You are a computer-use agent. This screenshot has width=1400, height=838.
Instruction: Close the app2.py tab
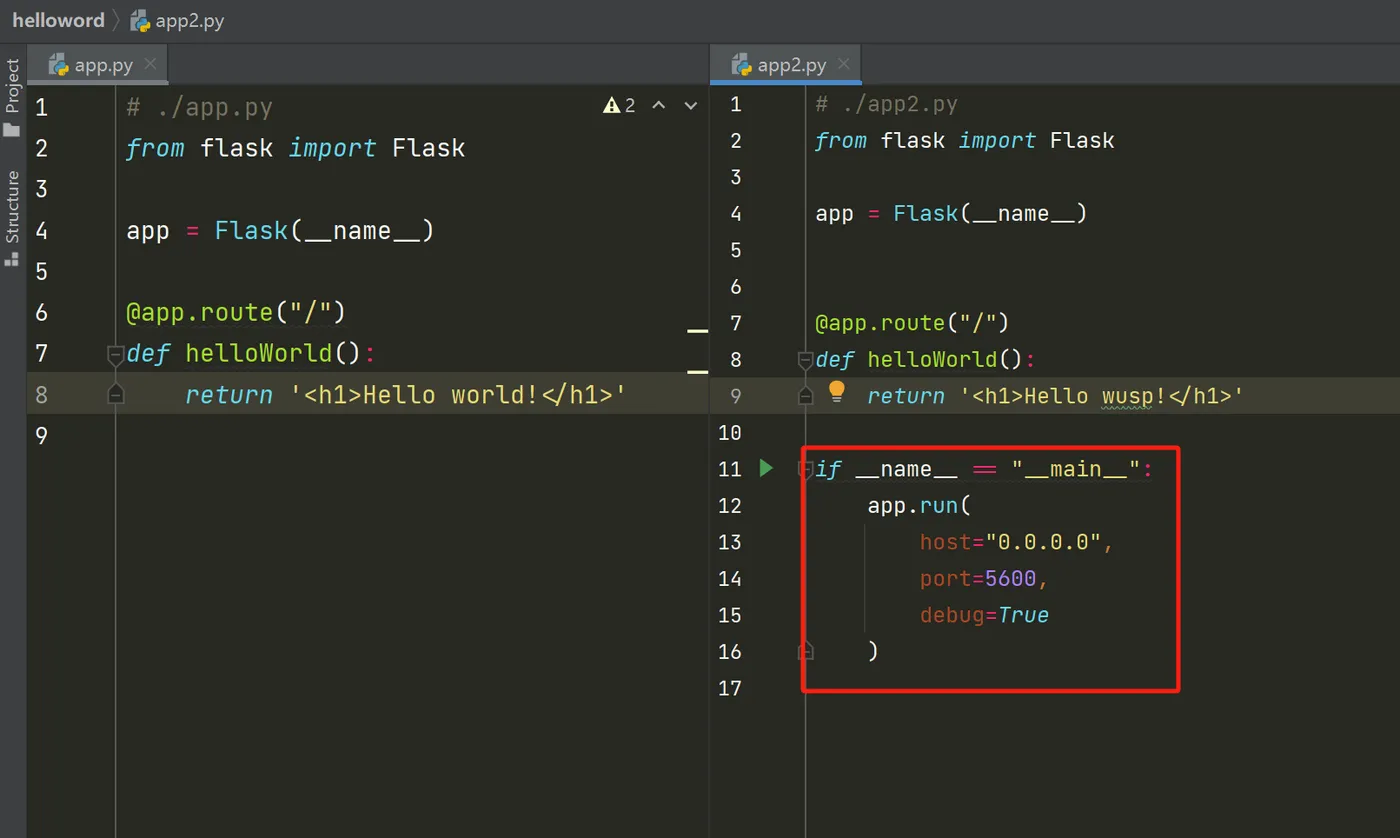843,65
